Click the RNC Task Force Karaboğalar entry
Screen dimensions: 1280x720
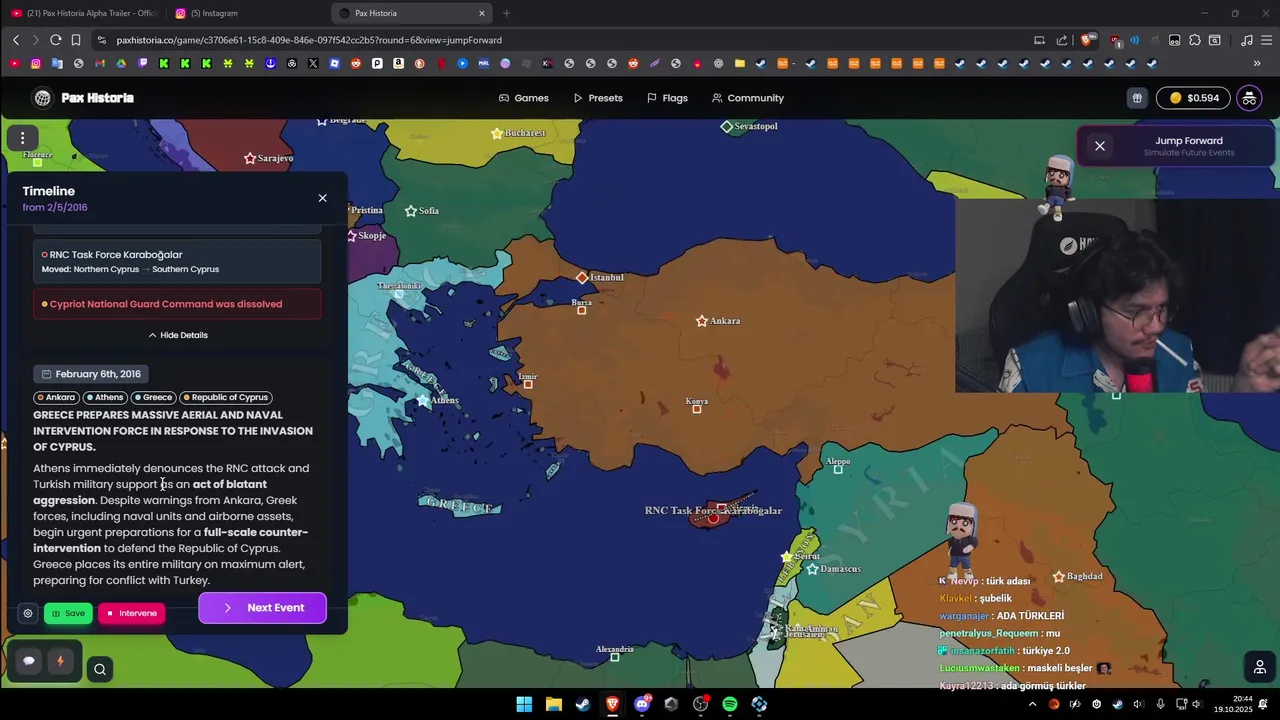pyautogui.click(x=177, y=261)
